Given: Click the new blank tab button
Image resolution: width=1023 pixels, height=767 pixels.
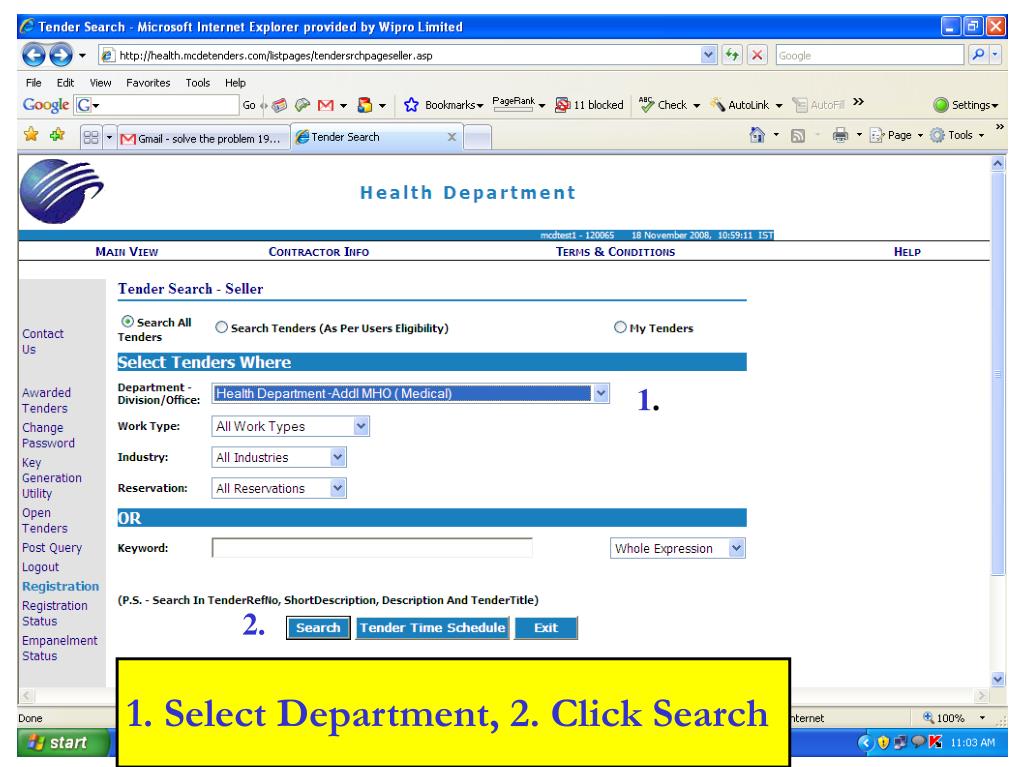Looking at the screenshot, I should point(478,138).
